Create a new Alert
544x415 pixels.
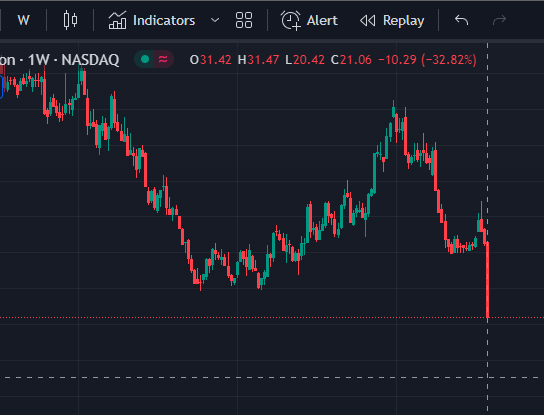pos(309,20)
